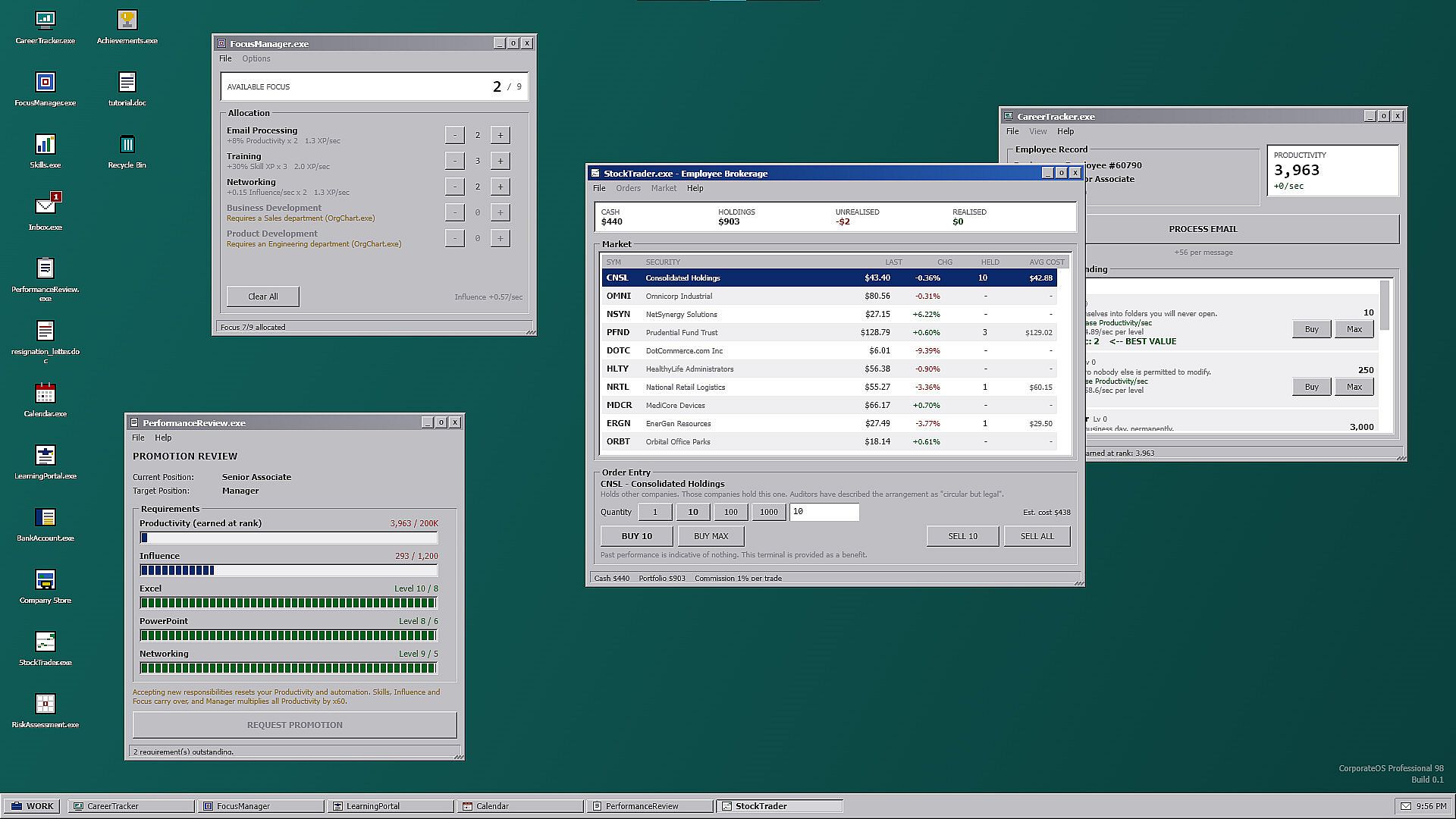The height and width of the screenshot is (819, 1456).
Task: Open resignation_letter.doc on the desktop
Action: tap(45, 340)
